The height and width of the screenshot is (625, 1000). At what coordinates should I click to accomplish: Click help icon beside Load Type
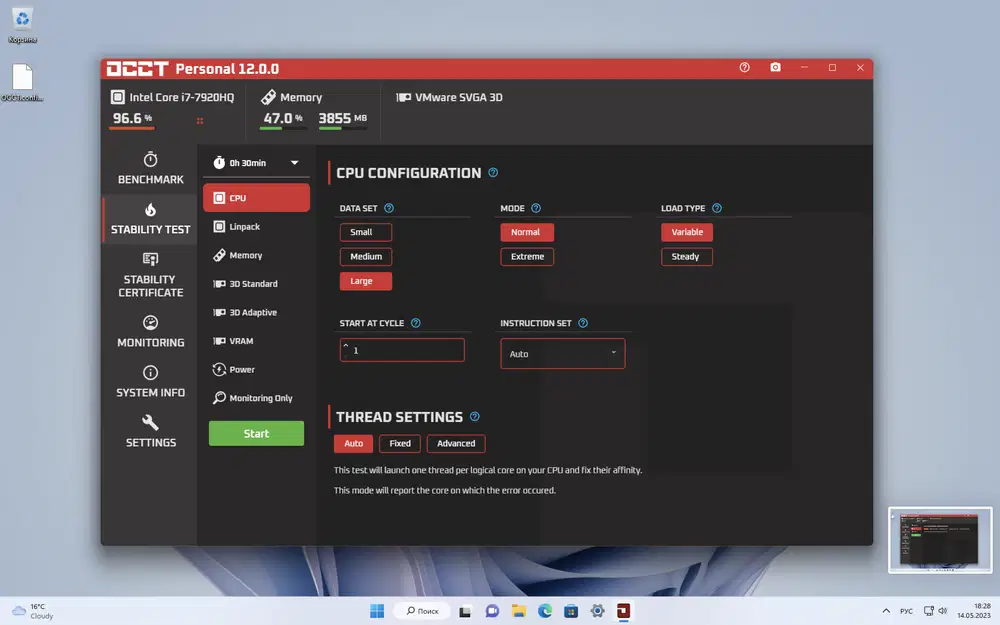pyautogui.click(x=717, y=208)
